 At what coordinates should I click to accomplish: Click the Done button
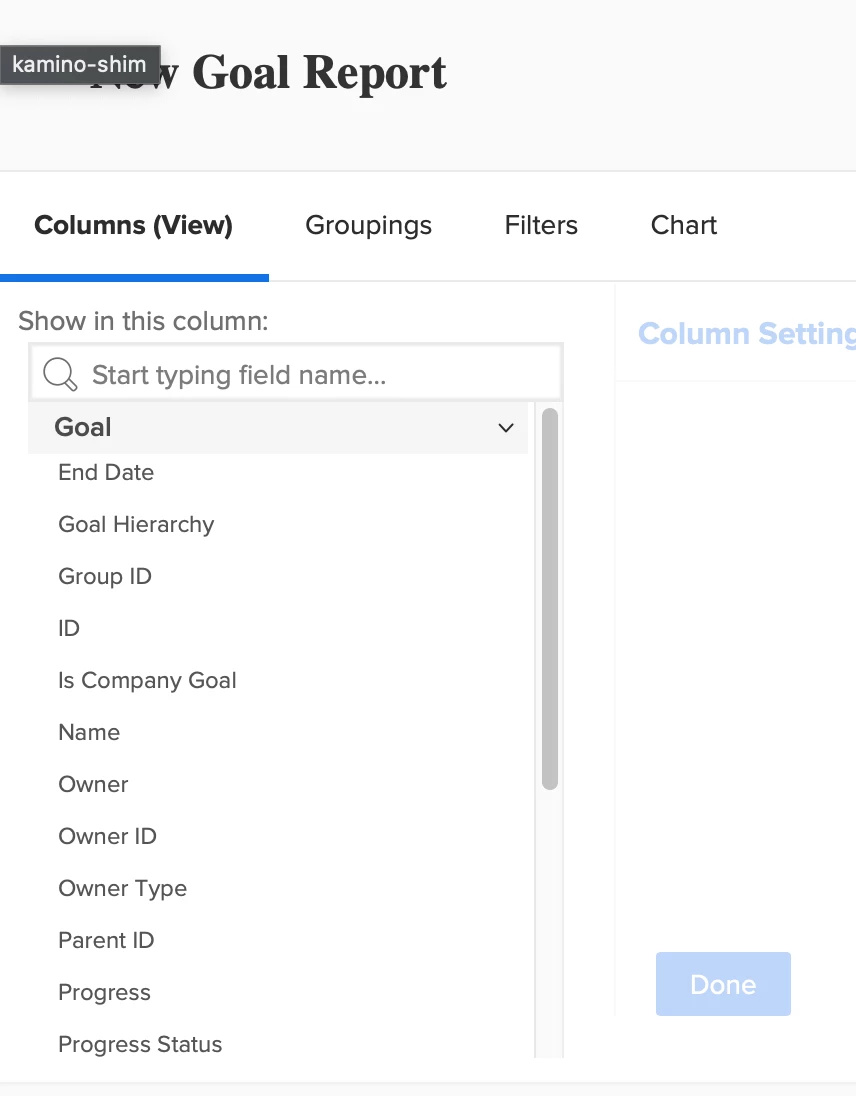point(723,984)
